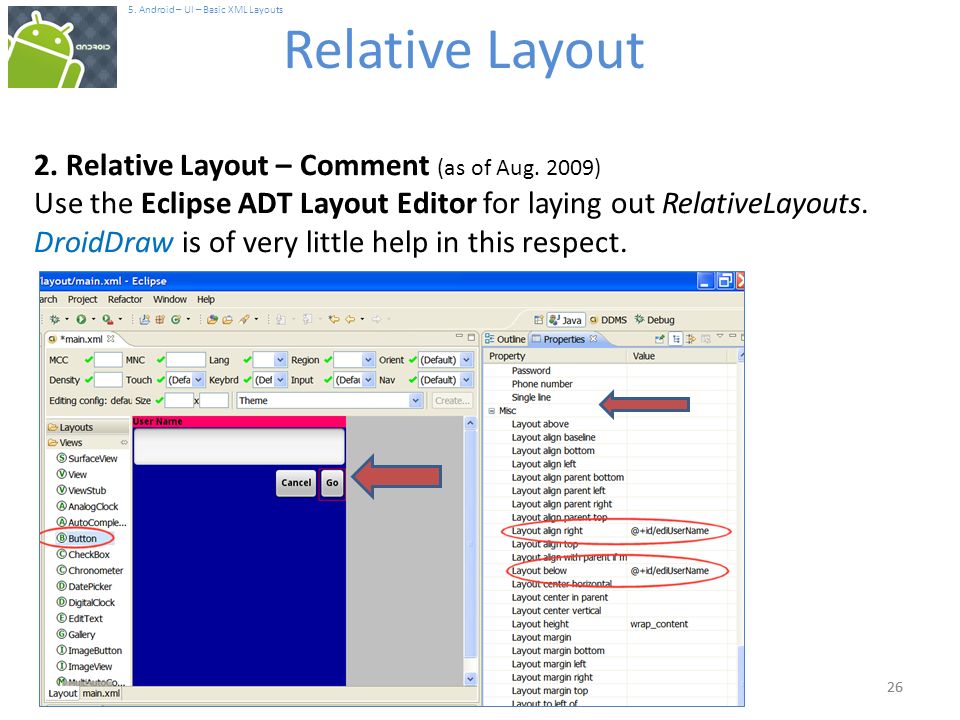Open the Theme dropdown
Image resolution: width=960 pixels, height=720 pixels.
416,400
